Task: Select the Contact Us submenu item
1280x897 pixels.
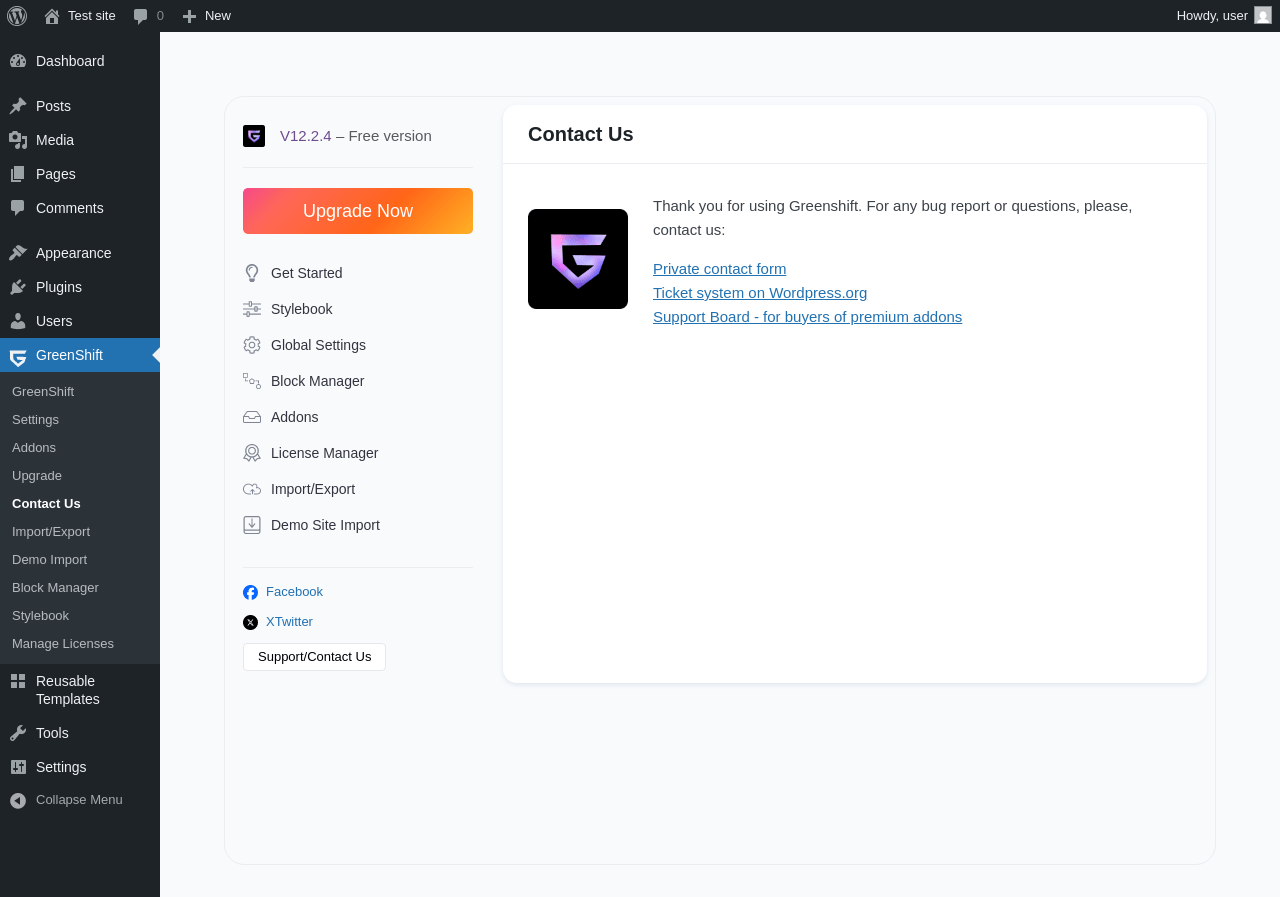Action: coord(46,503)
